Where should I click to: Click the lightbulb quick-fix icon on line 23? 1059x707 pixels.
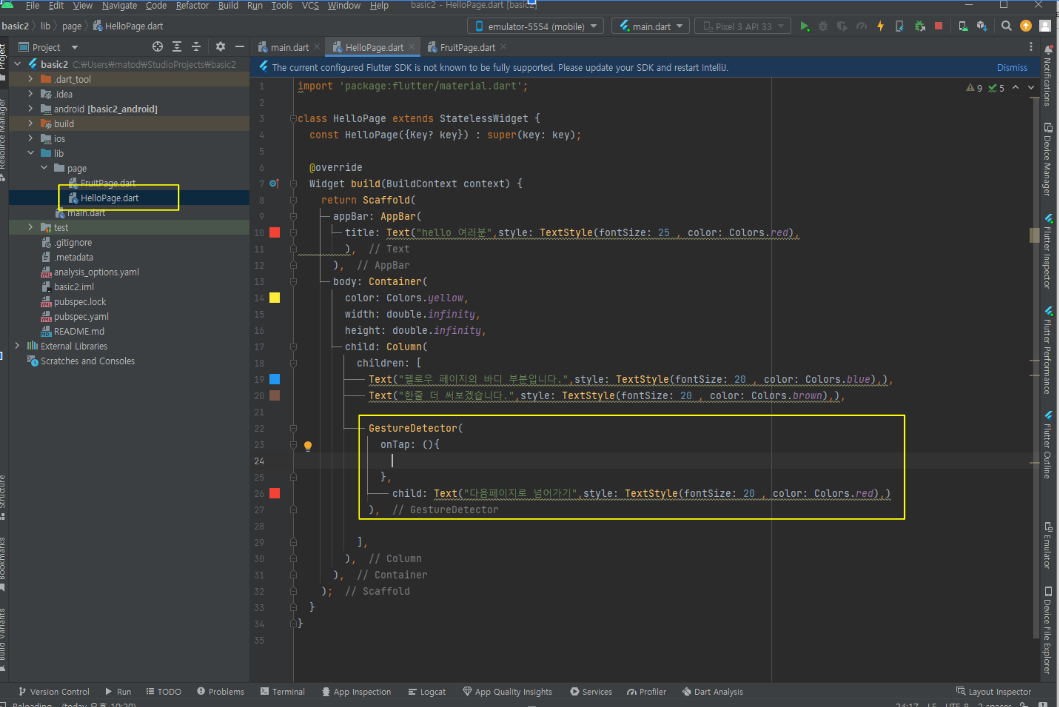pos(307,446)
